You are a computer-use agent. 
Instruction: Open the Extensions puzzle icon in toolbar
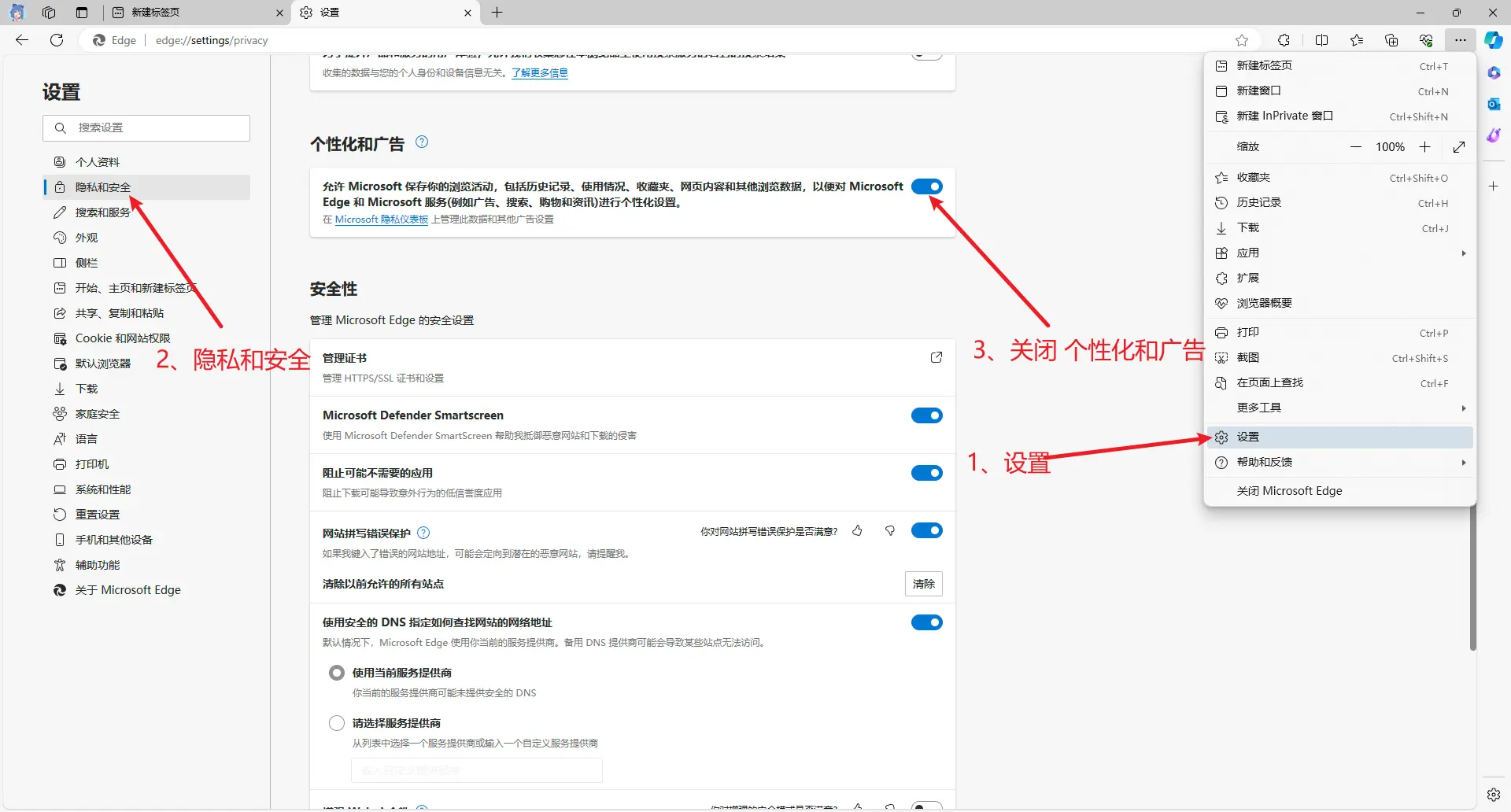point(1284,40)
